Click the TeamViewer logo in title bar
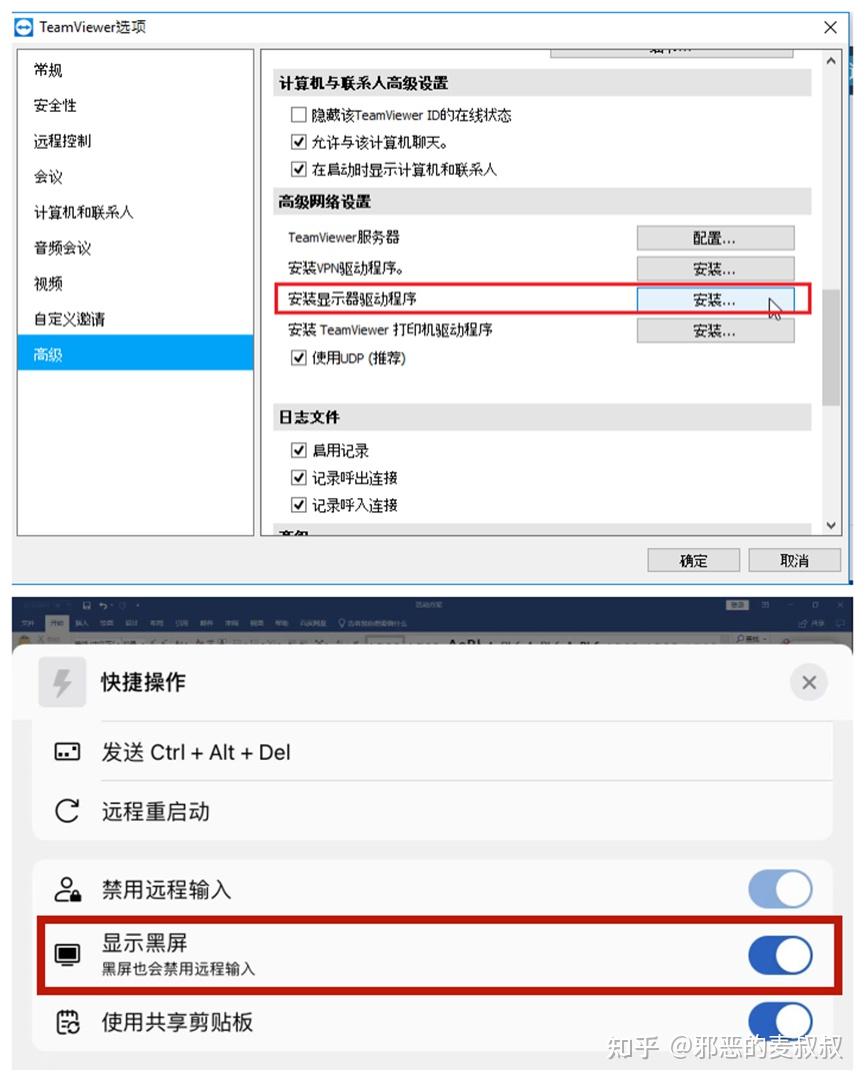 (x=23, y=27)
